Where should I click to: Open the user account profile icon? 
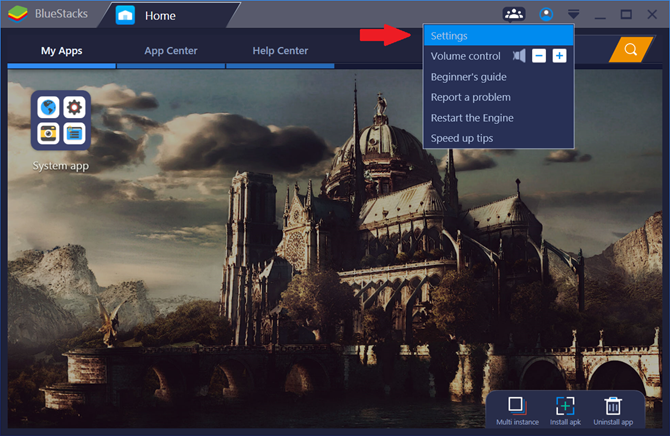click(x=546, y=15)
